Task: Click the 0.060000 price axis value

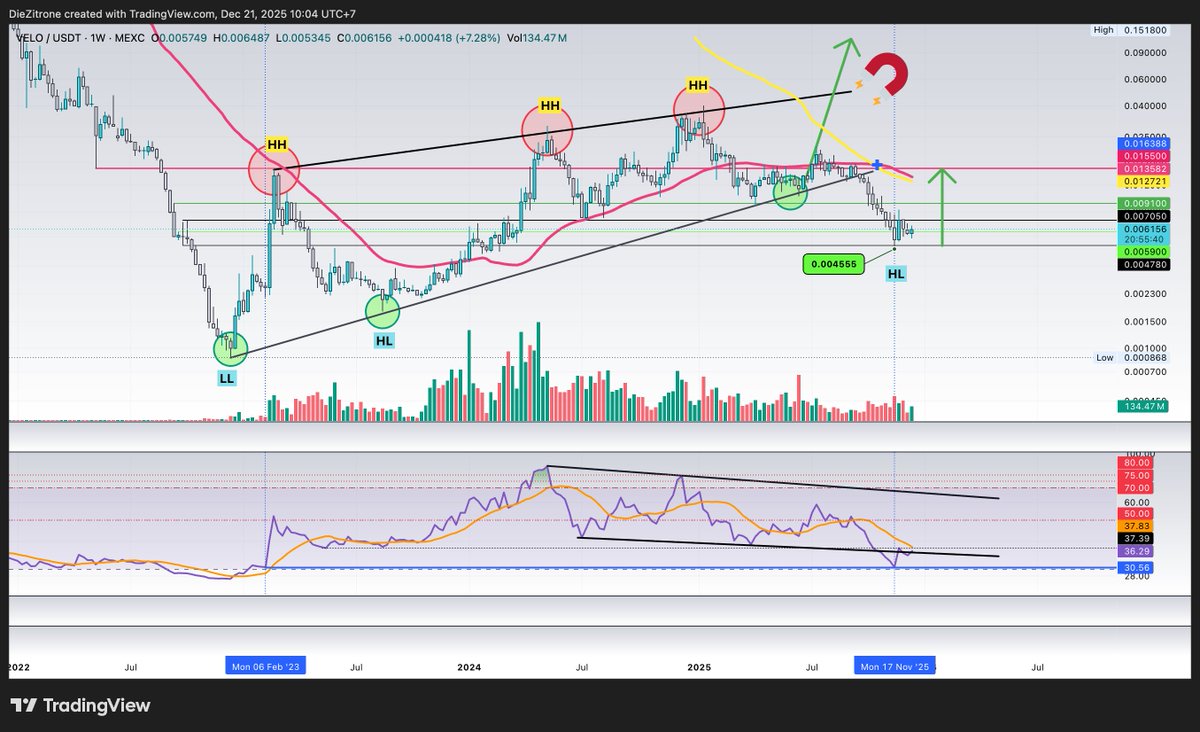Action: point(1144,79)
